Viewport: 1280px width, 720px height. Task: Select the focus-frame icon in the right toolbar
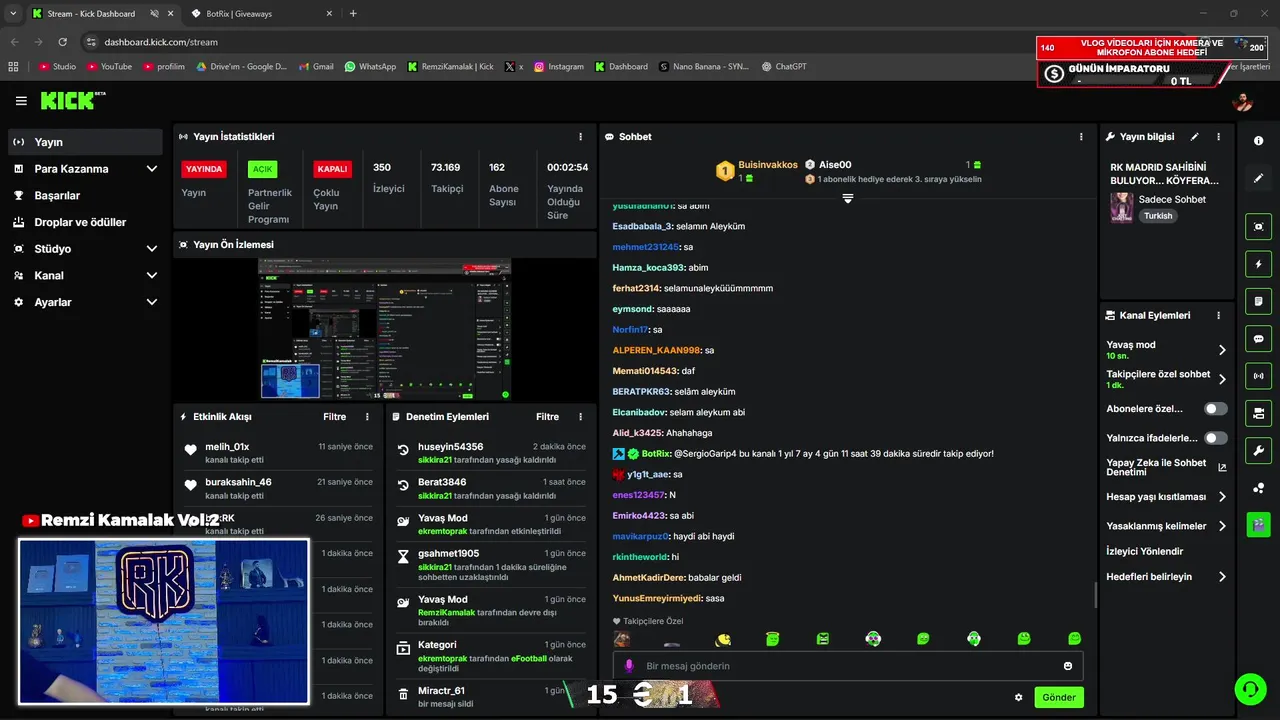[x=1258, y=227]
